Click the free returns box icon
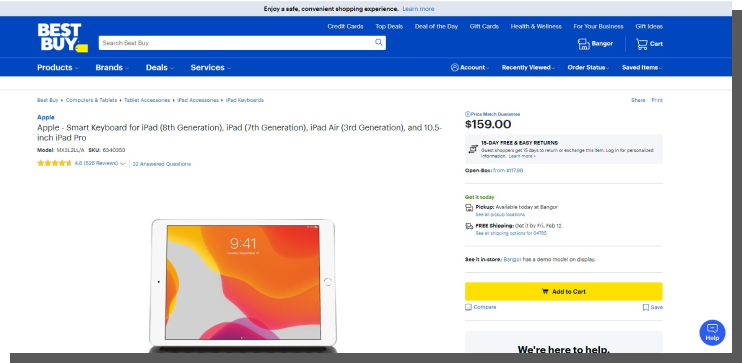Screen dimensions: 742x363 473,149
